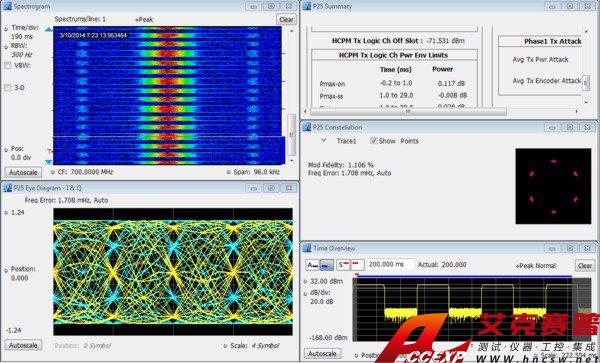The height and width of the screenshot is (363, 600).
Task: Select the 'S' spectrum mode icon in Time Overview
Action: (343, 265)
